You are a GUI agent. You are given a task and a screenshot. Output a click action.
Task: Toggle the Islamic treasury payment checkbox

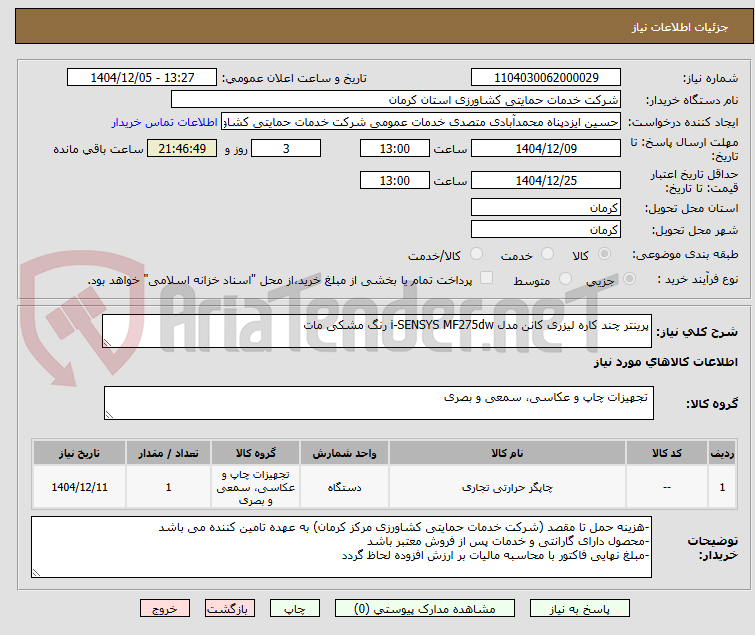click(x=486, y=278)
